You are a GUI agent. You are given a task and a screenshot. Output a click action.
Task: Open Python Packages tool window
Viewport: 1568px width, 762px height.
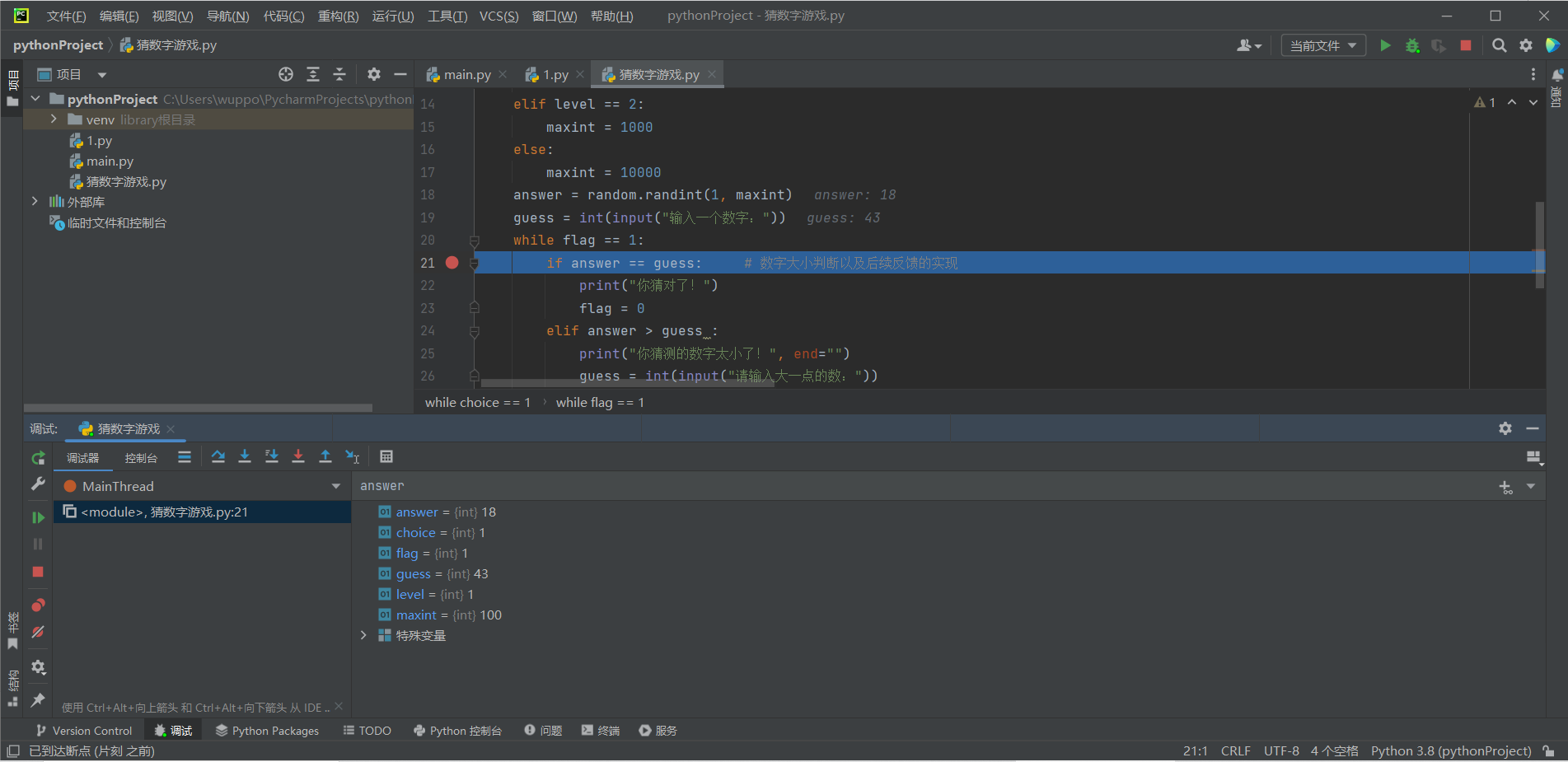coord(267,731)
